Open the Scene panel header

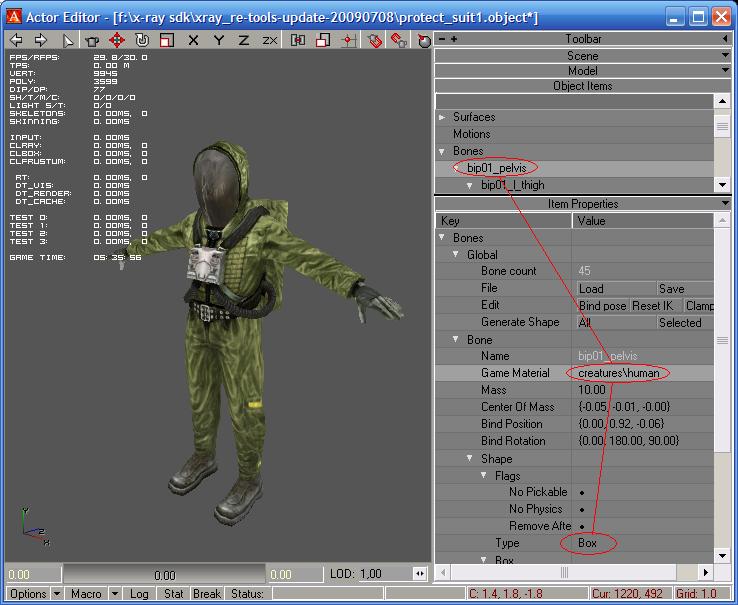point(582,56)
